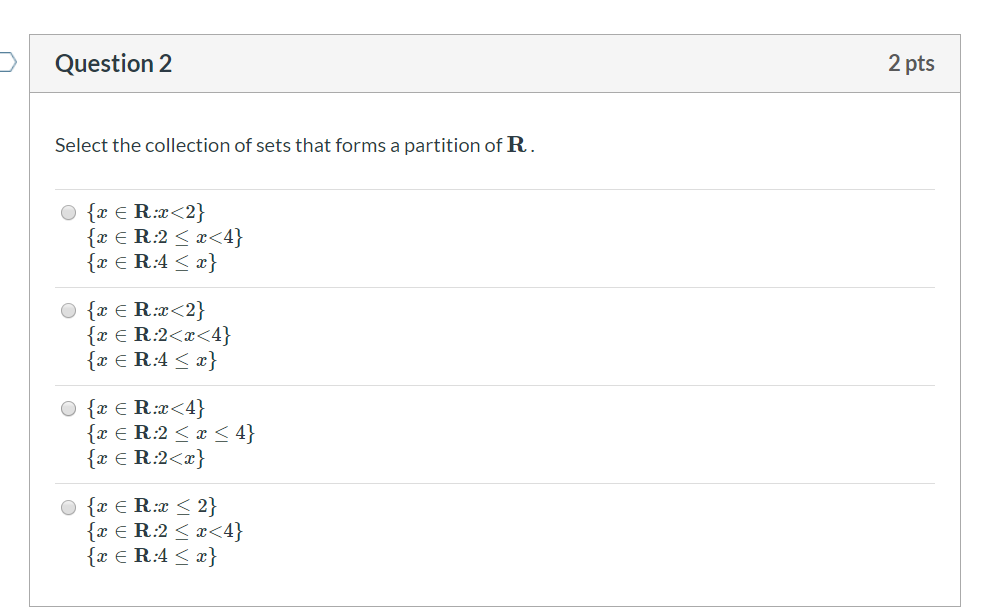Select the third answer option radio button
This screenshot has width=998, height=613.
(x=67, y=407)
